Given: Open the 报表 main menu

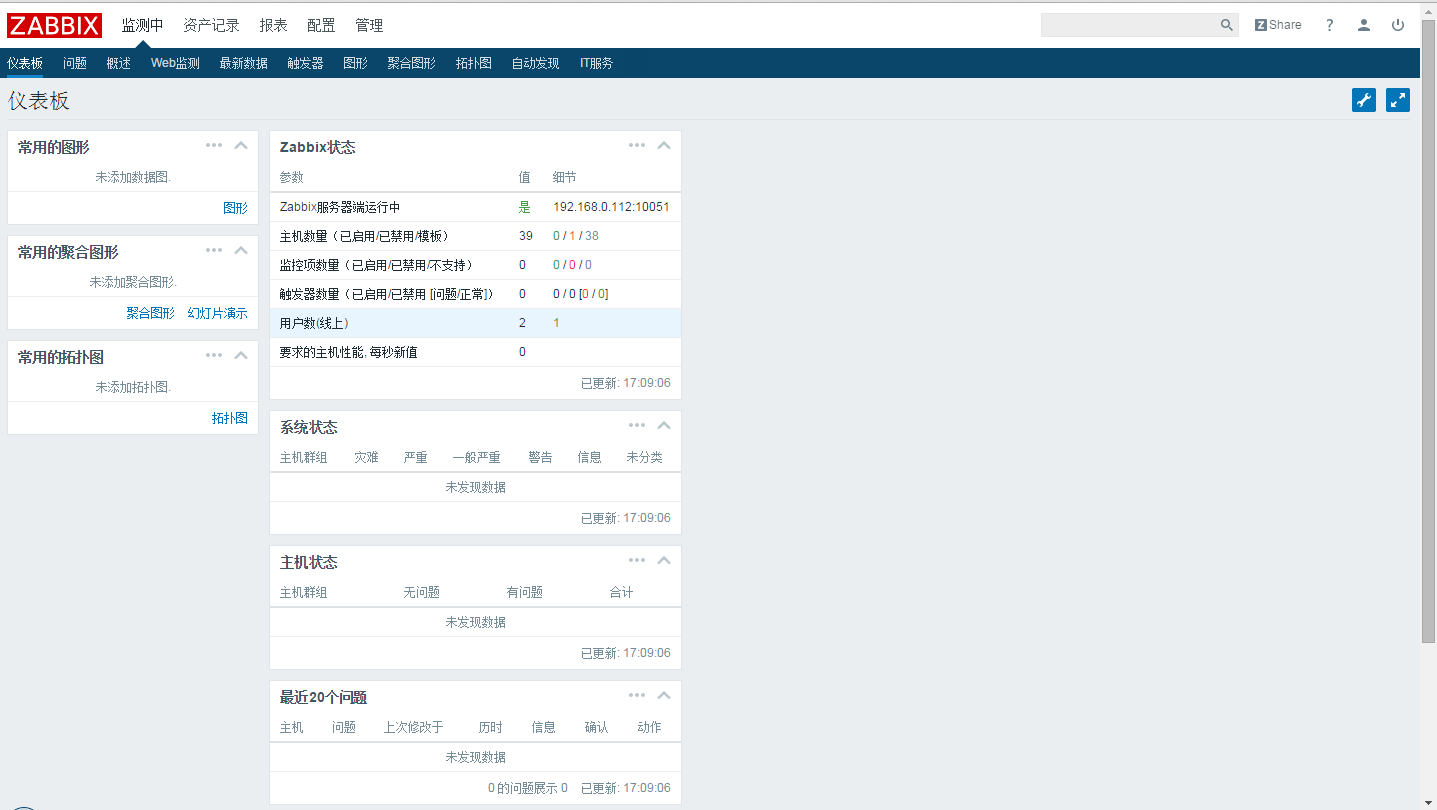Looking at the screenshot, I should 273,25.
